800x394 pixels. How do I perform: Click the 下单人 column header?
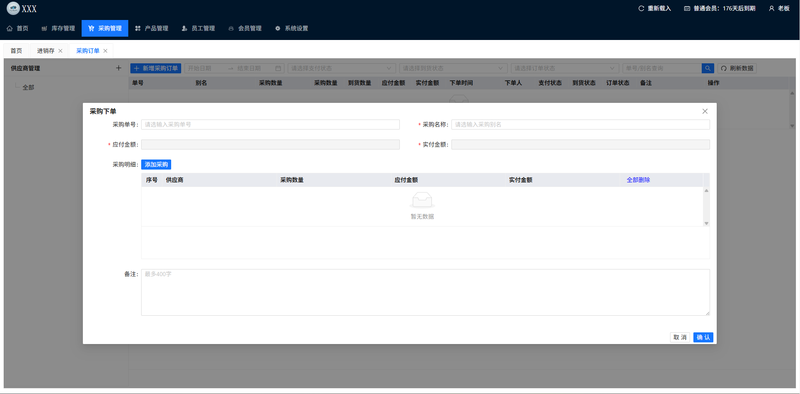513,83
